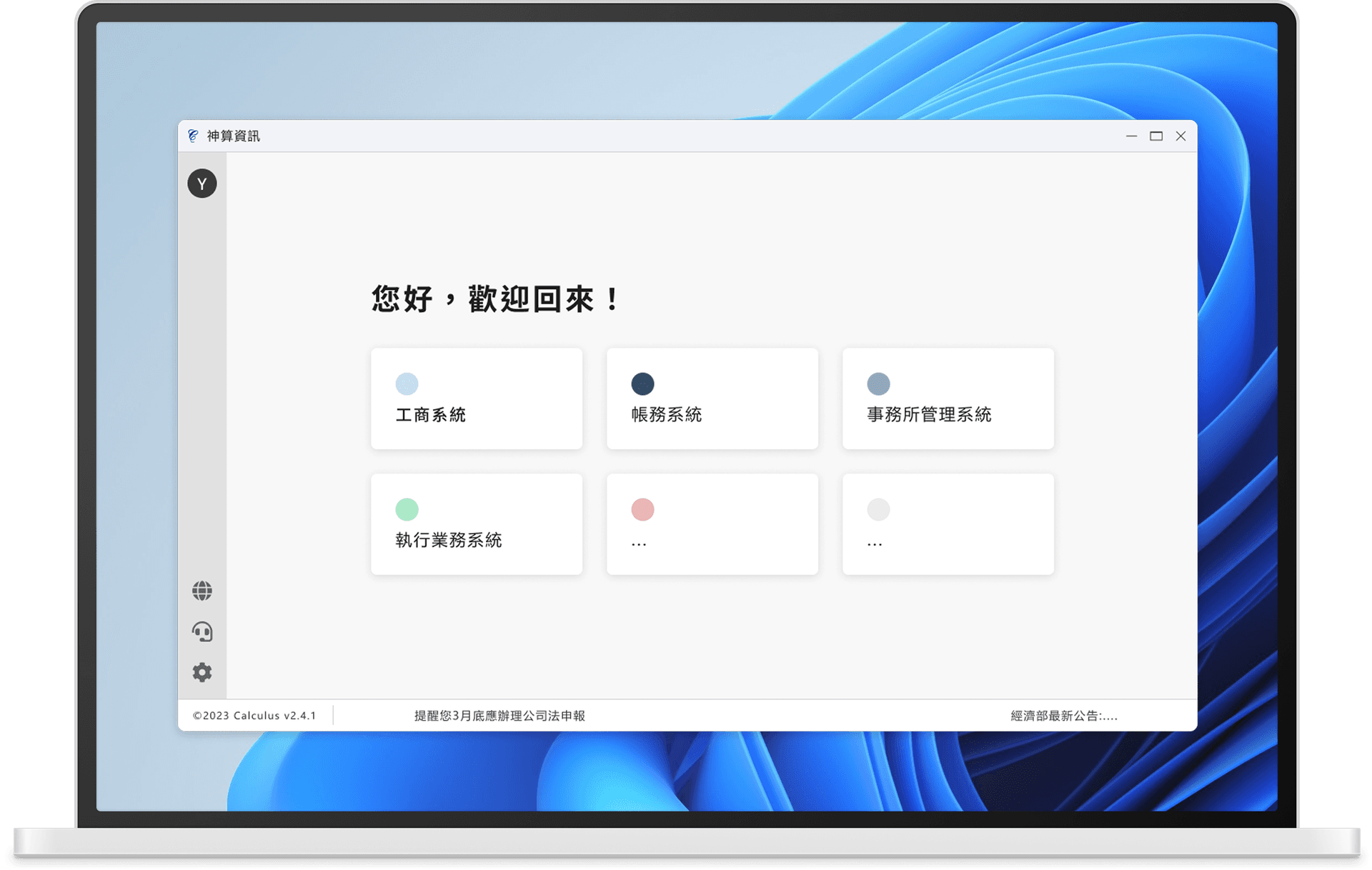This screenshot has height=870, width=1372.
Task: Click the dark navy dot on 帳務系統
Action: pyautogui.click(x=642, y=384)
